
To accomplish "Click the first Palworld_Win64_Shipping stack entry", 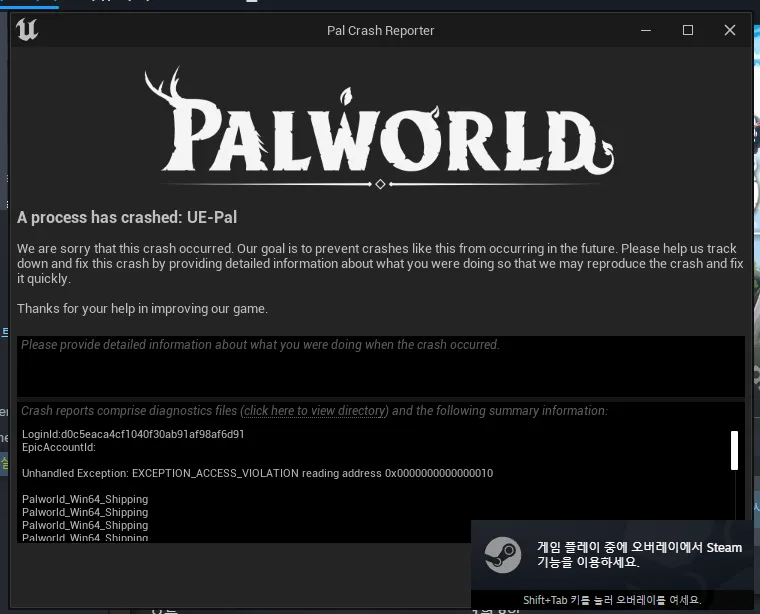I will point(85,499).
